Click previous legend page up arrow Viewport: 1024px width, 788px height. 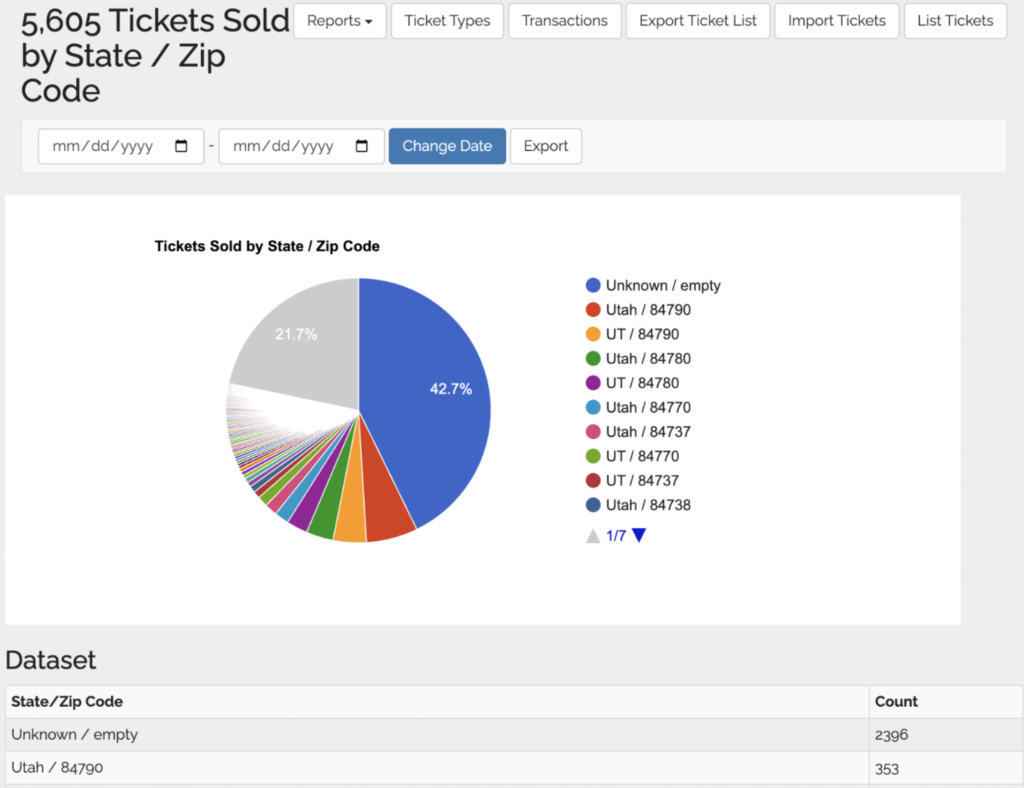(593, 536)
